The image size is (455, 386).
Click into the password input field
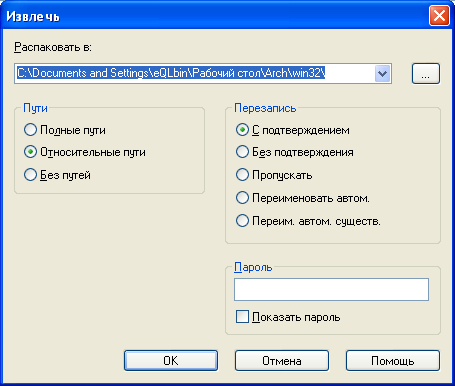tap(331, 290)
